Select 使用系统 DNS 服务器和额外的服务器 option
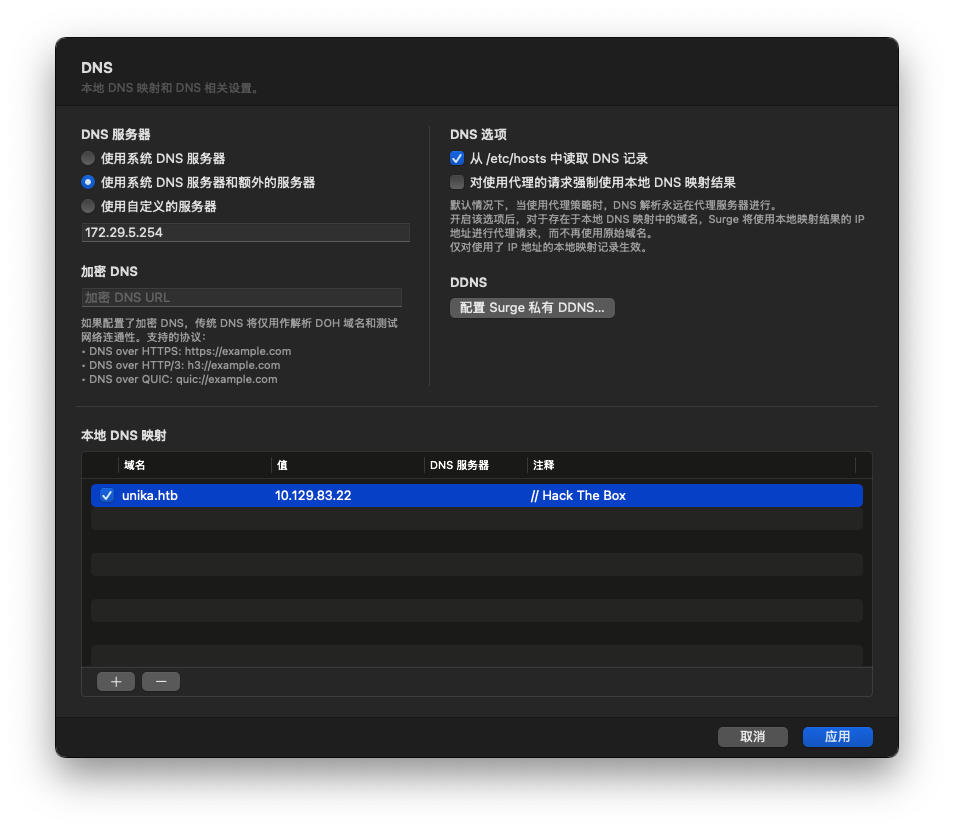Screen dimensions: 954x831 pyautogui.click(x=88, y=182)
